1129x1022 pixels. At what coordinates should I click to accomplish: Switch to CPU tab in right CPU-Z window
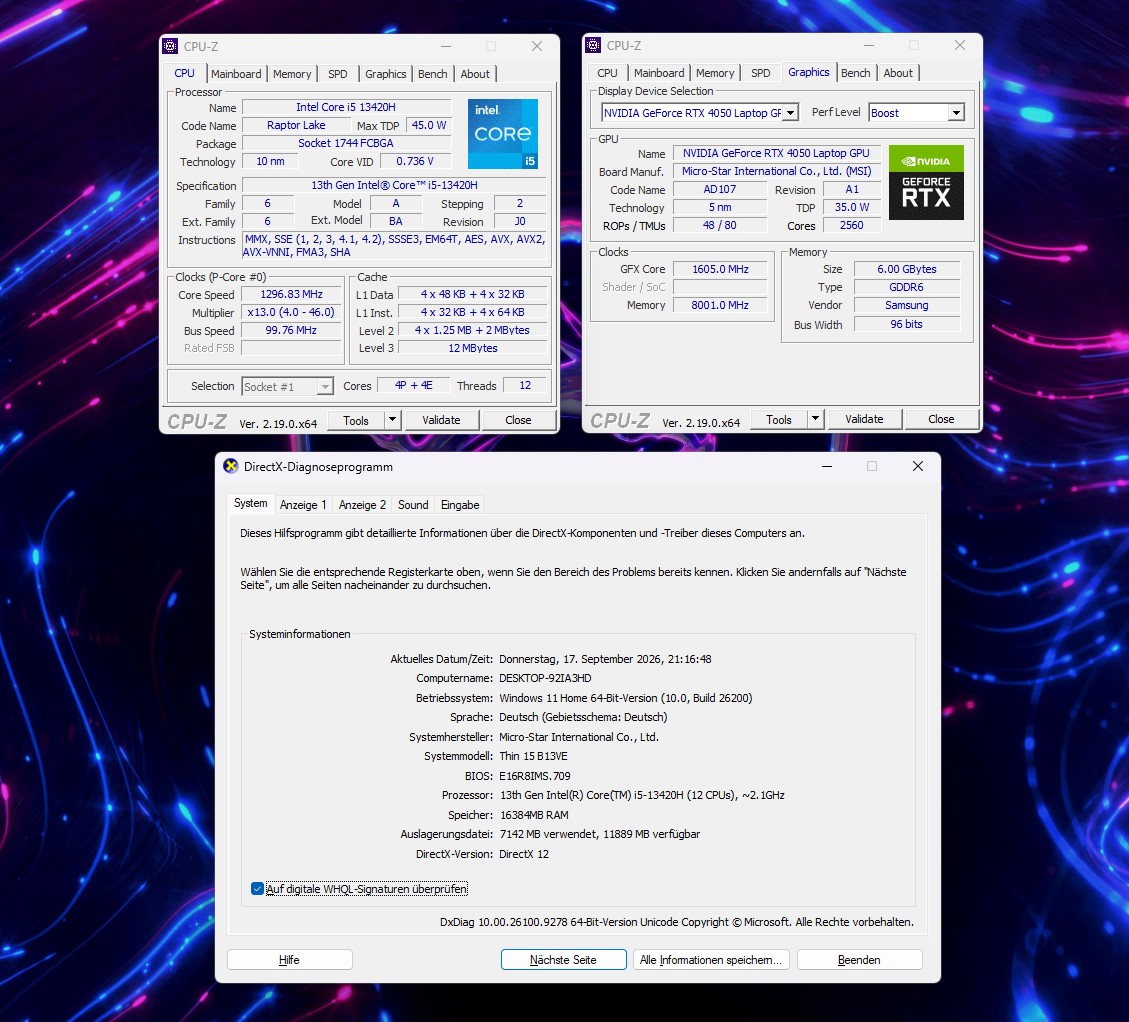607,73
